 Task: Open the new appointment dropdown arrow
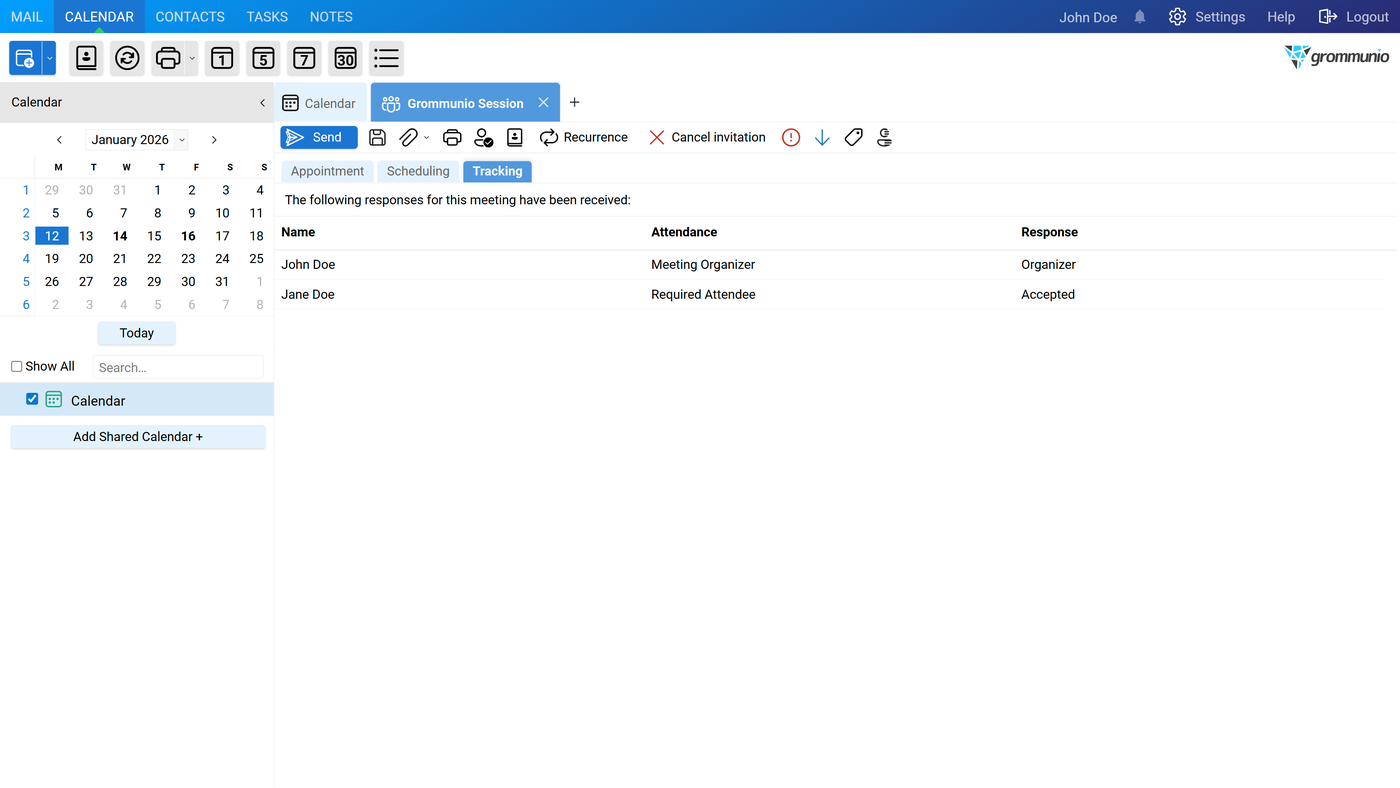[x=49, y=58]
